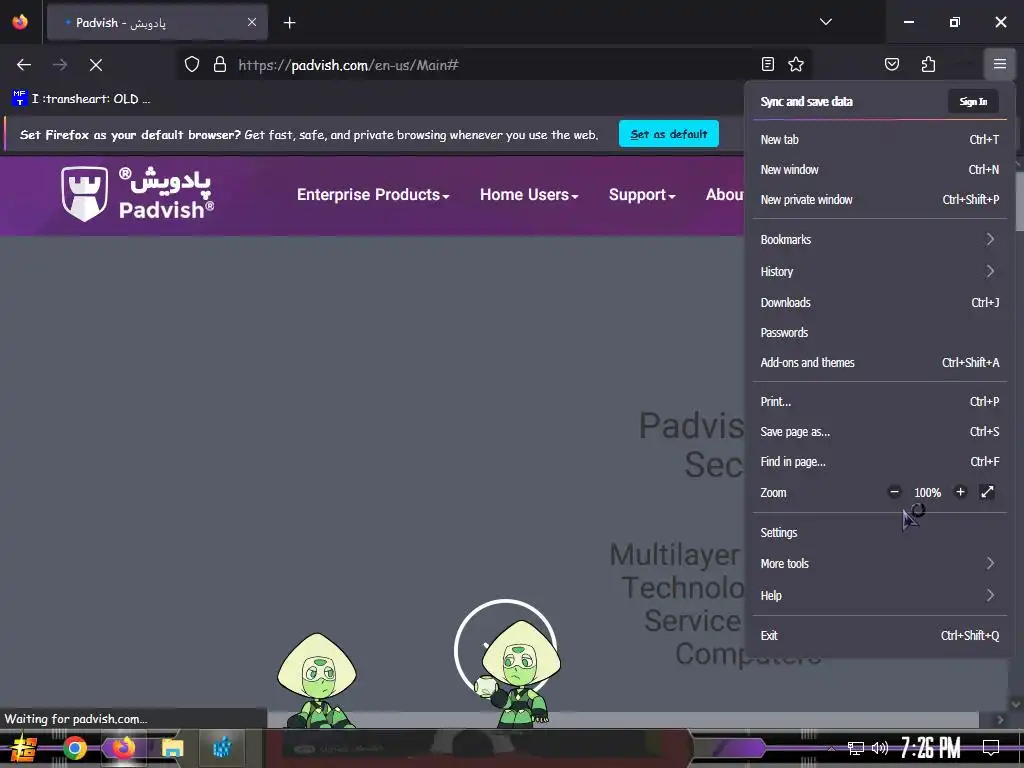Viewport: 1024px width, 768px height.
Task: List all tabs dropdown arrow
Action: pyautogui.click(x=825, y=22)
